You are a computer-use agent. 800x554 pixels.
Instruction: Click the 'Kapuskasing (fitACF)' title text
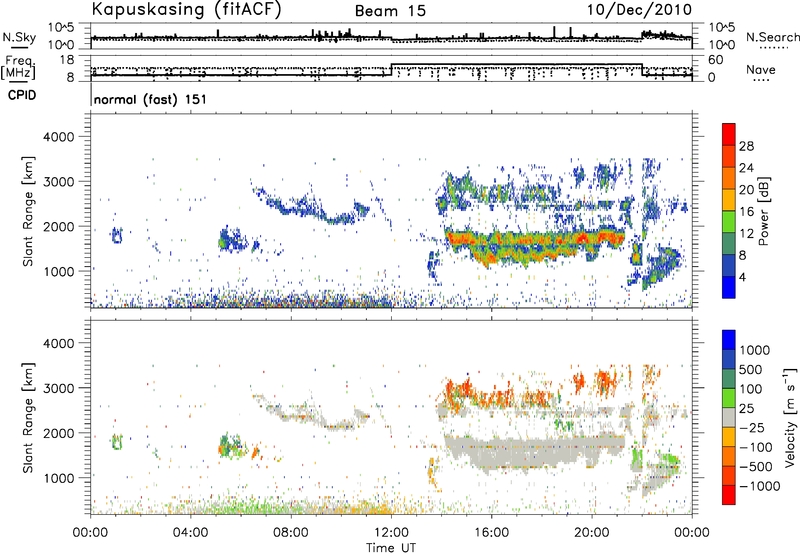point(186,9)
